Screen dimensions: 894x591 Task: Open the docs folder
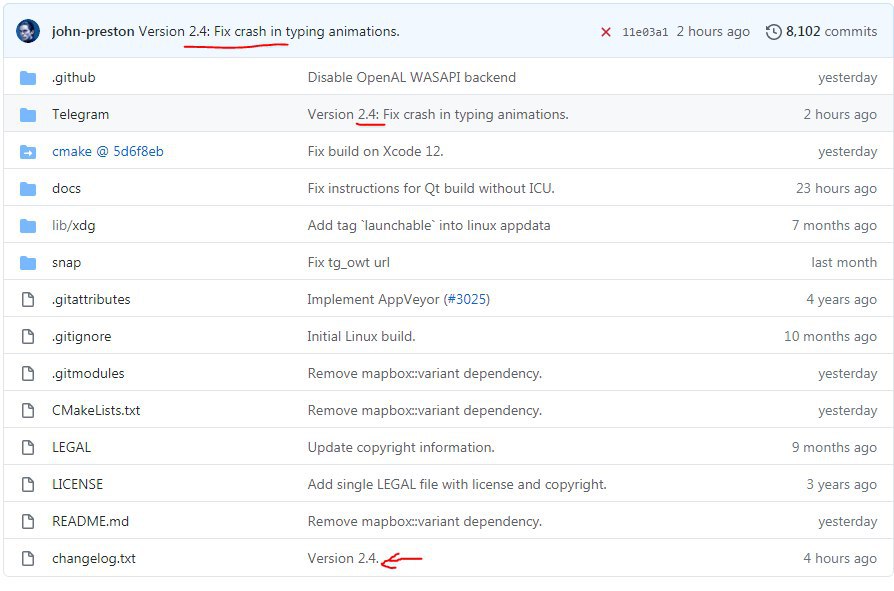coord(67,189)
